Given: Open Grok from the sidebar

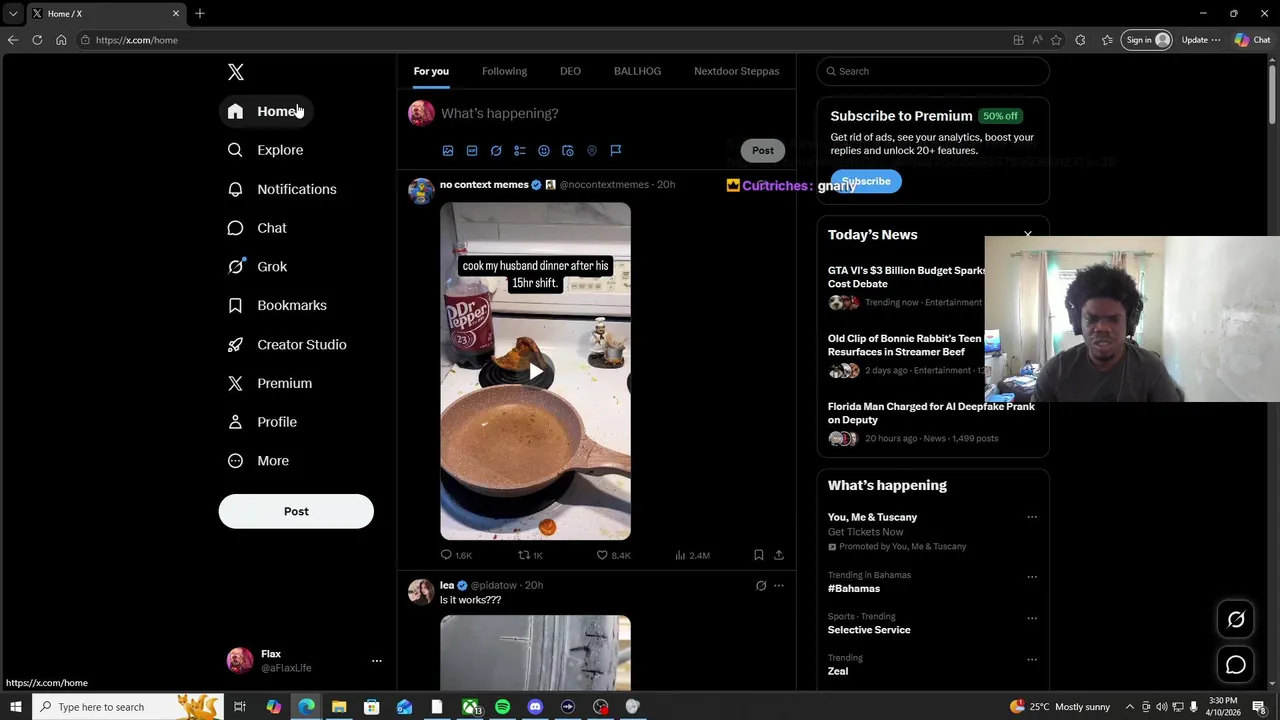Looking at the screenshot, I should point(257,267).
